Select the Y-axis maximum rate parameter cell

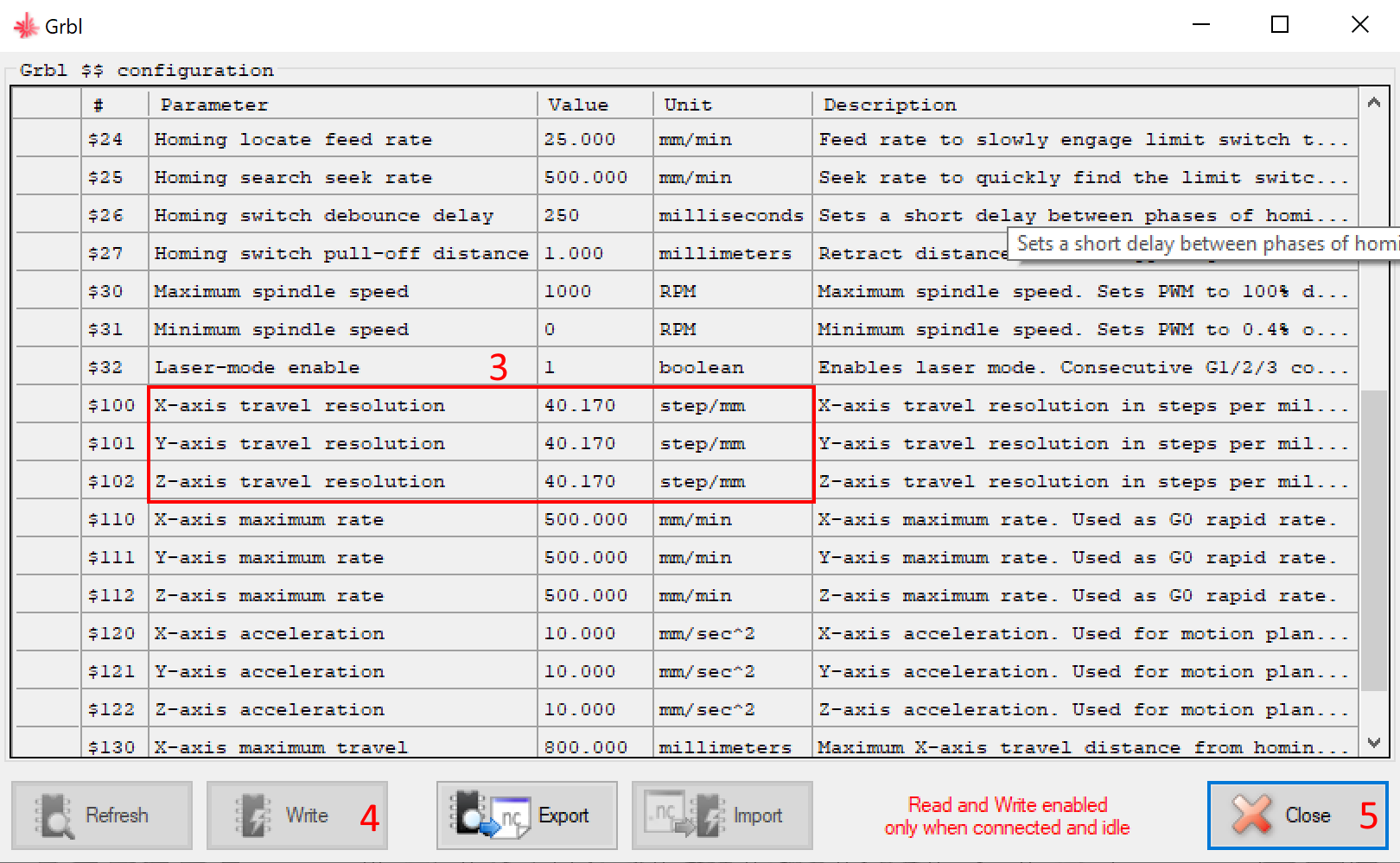tap(343, 557)
